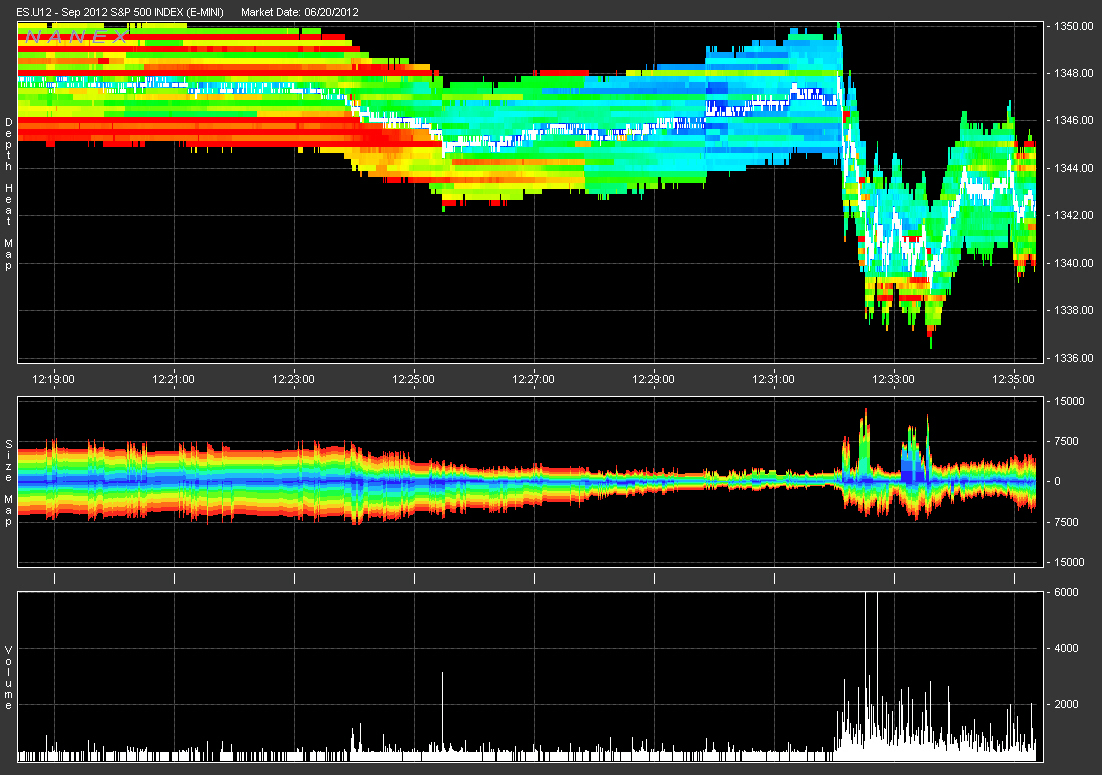This screenshot has width=1102, height=775.
Task: Click the 2000 label on Volume axis
Action: point(1066,704)
